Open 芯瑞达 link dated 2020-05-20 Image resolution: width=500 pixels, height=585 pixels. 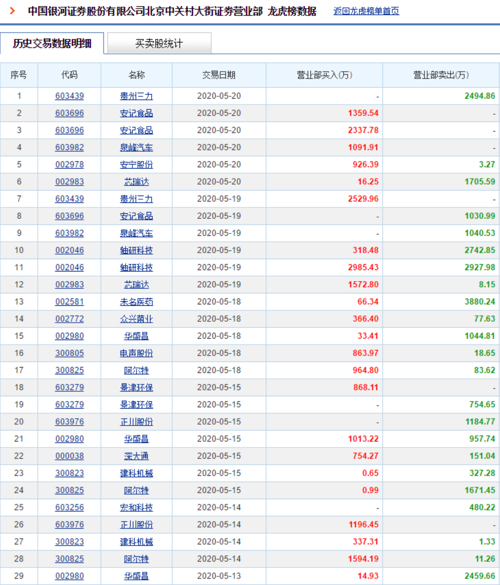click(136, 182)
